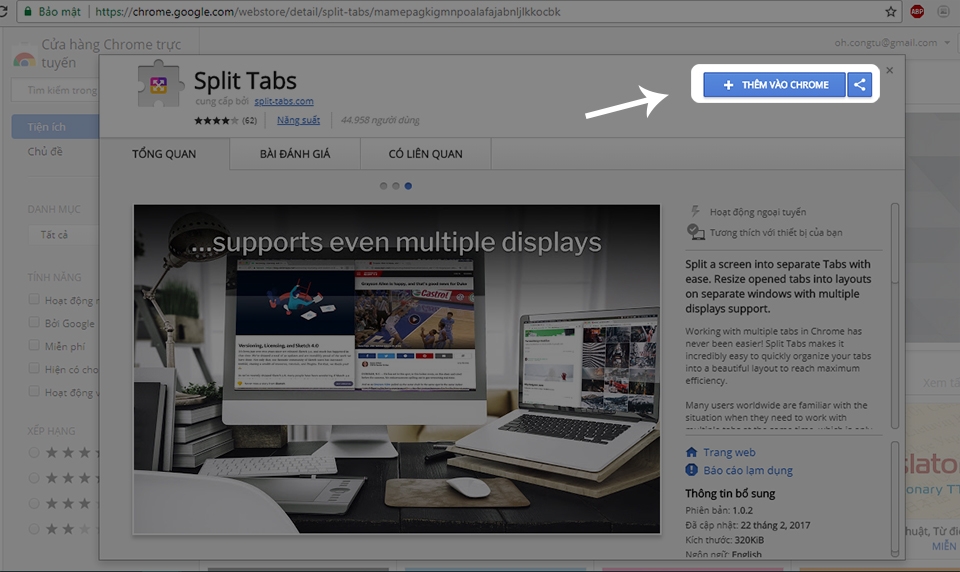Click the rightmost browser extension icon

point(943,12)
